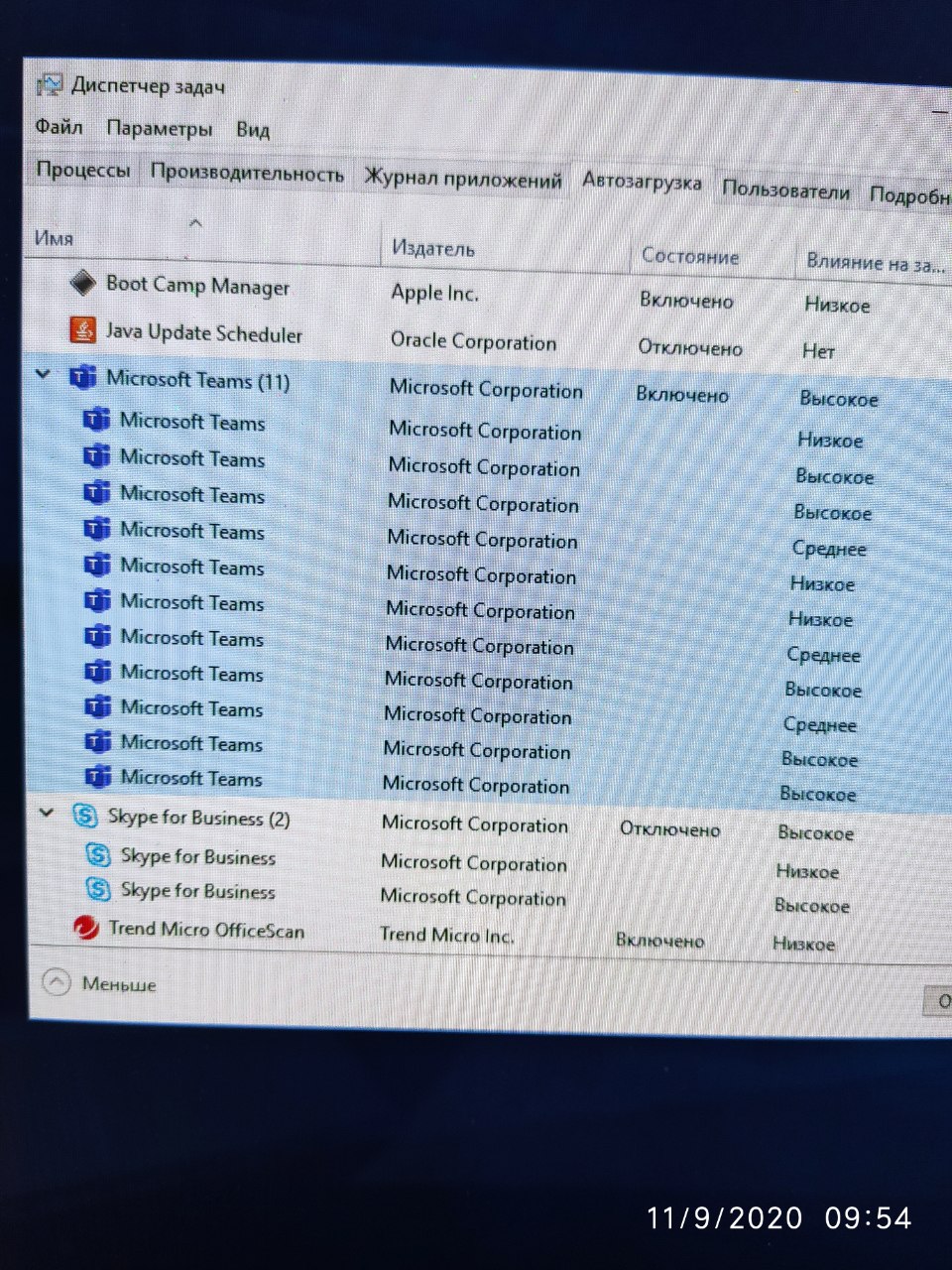Click Microsoft Corporation publisher of Skype for Business (2)
The width and height of the screenshot is (952, 1270).
coord(475,825)
